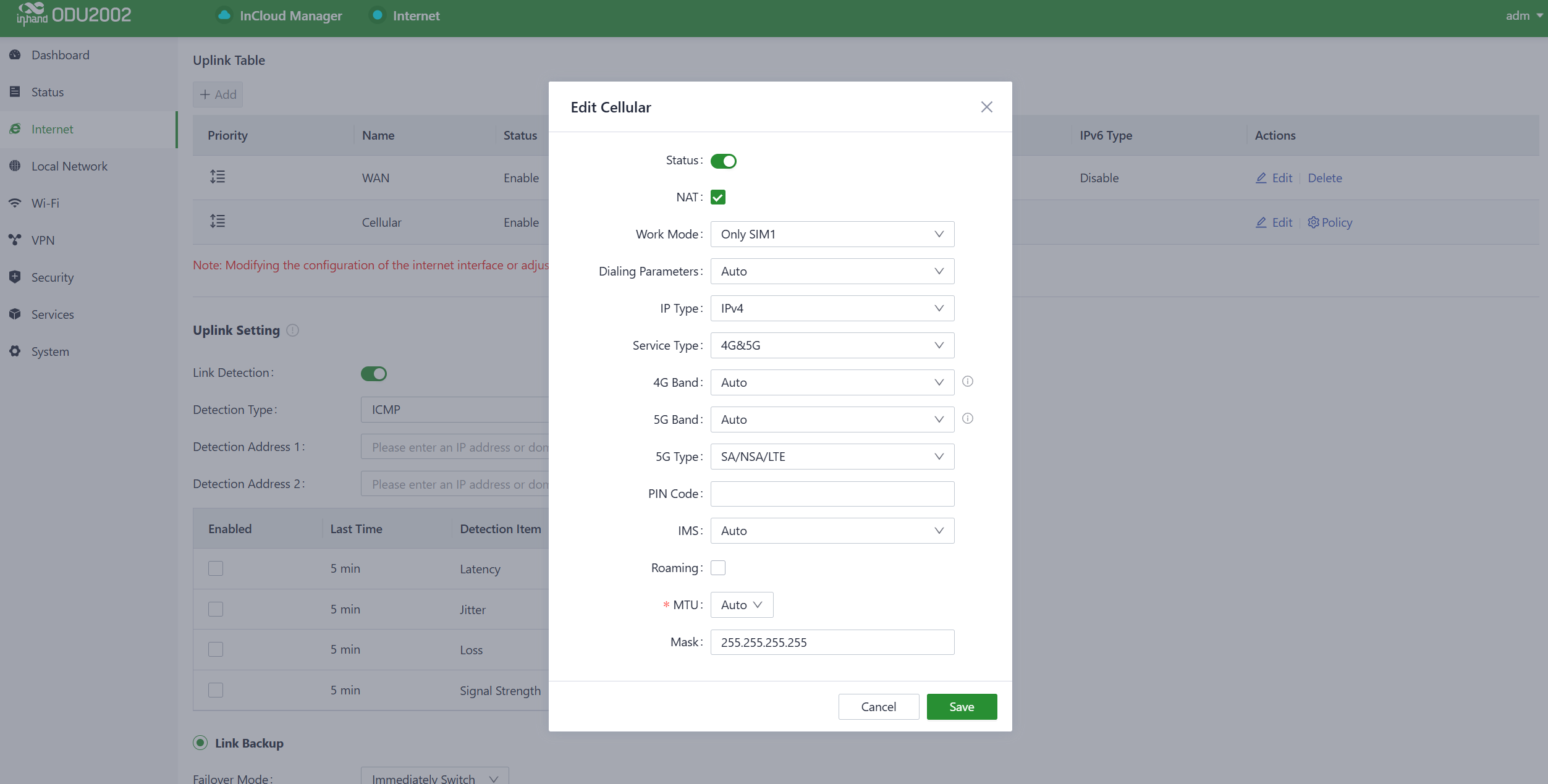
Task: Close the Edit Cellular dialog
Action: 986,107
